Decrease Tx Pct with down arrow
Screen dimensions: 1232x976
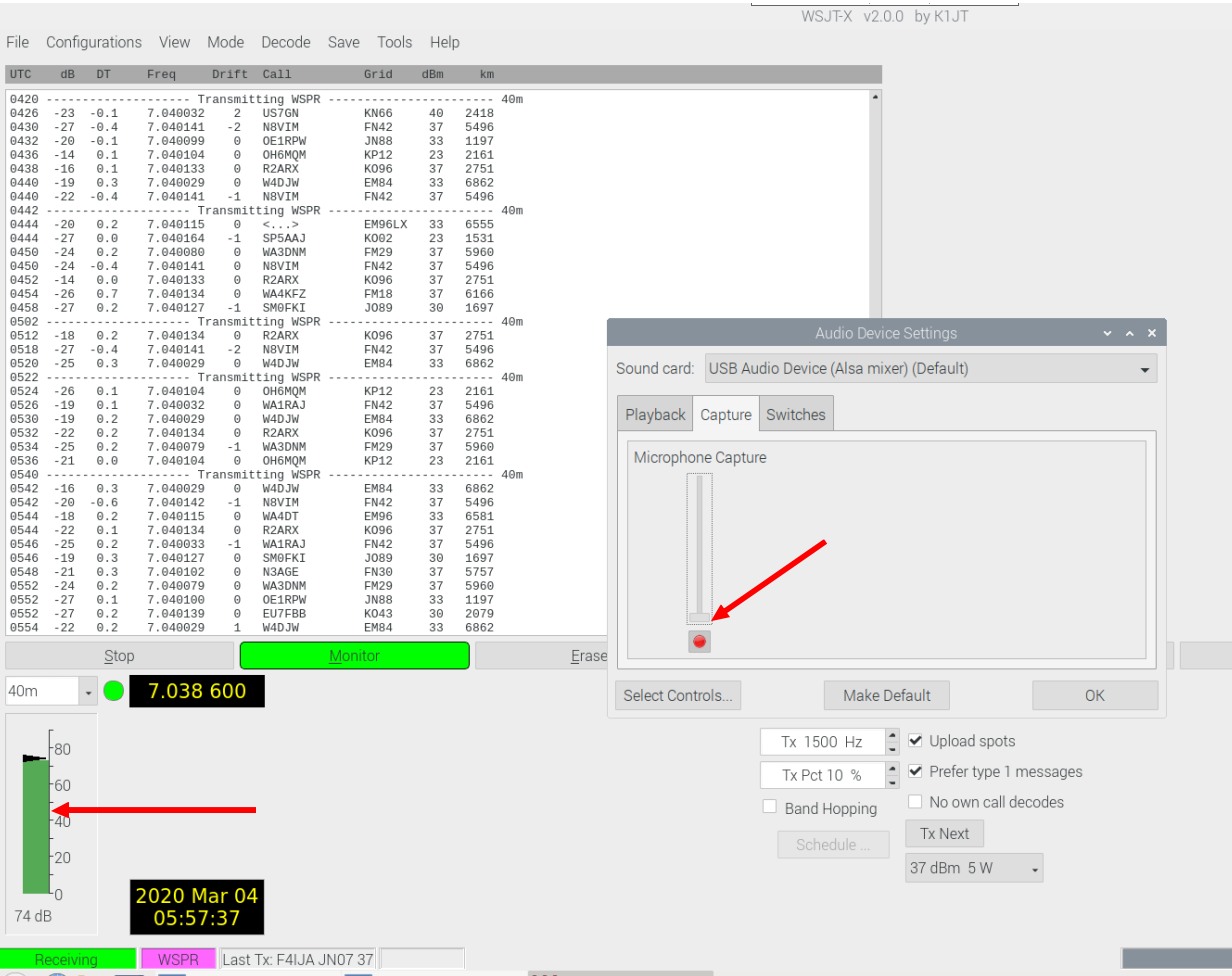pos(892,781)
